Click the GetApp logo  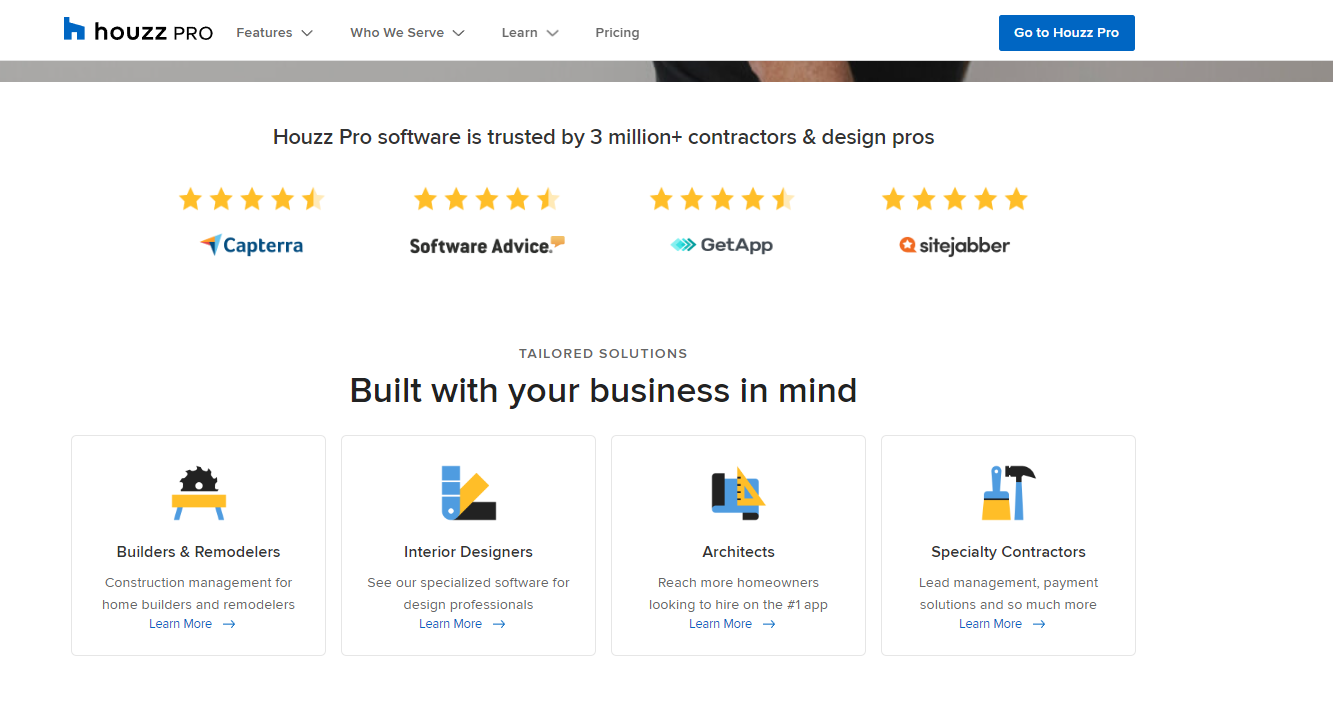click(x=722, y=245)
